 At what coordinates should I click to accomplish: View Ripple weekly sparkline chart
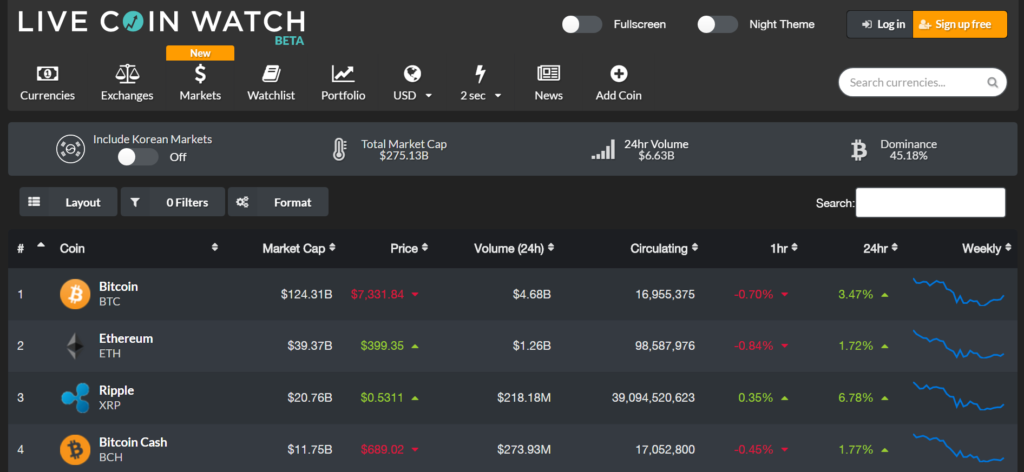click(x=959, y=396)
